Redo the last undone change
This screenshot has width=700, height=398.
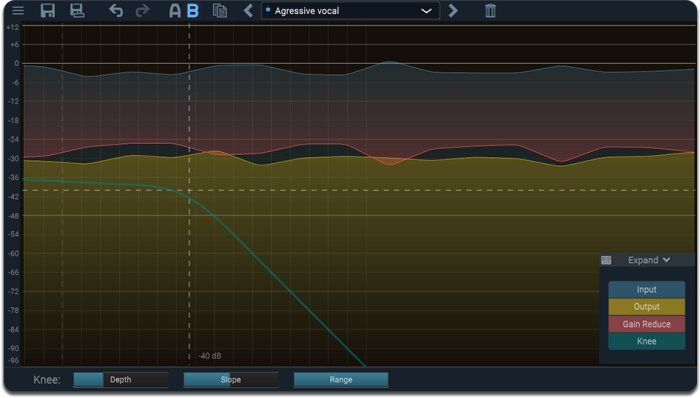[x=142, y=10]
